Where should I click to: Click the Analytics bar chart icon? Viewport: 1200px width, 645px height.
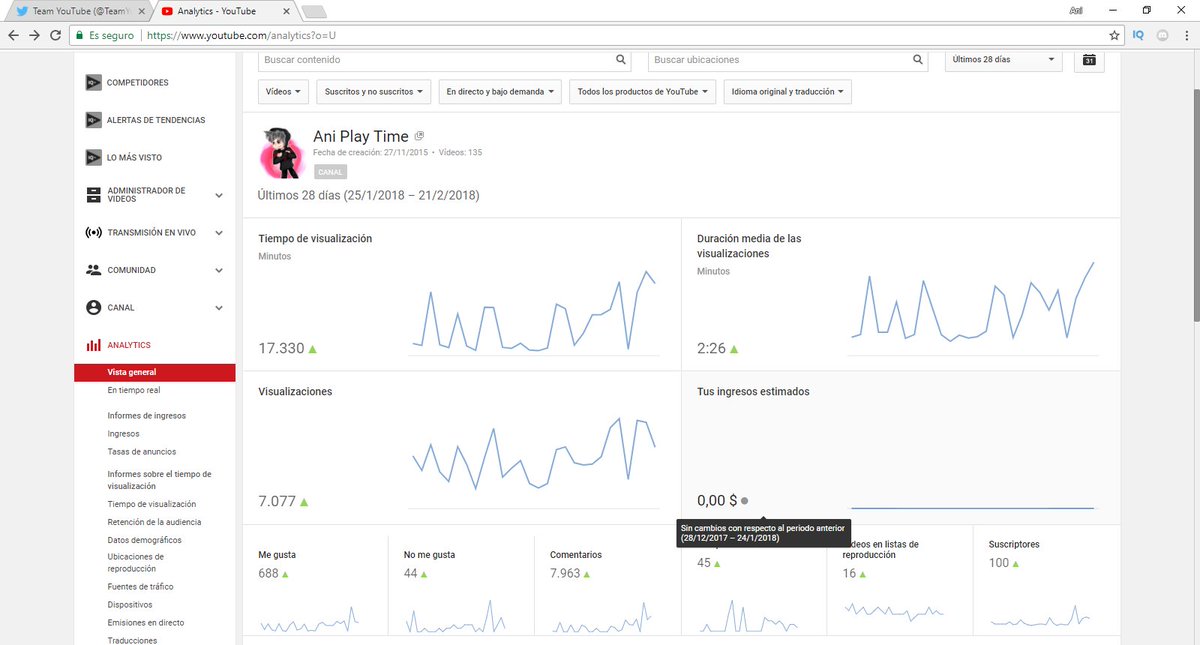coord(93,345)
